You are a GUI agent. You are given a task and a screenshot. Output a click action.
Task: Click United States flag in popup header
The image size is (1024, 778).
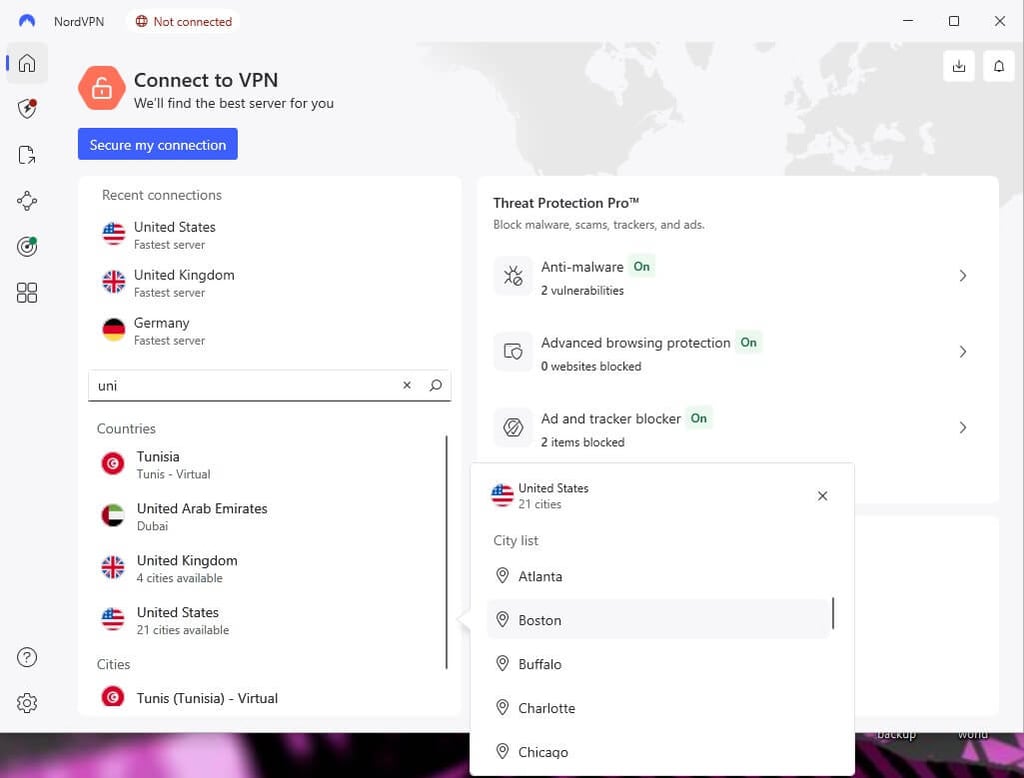tap(502, 495)
